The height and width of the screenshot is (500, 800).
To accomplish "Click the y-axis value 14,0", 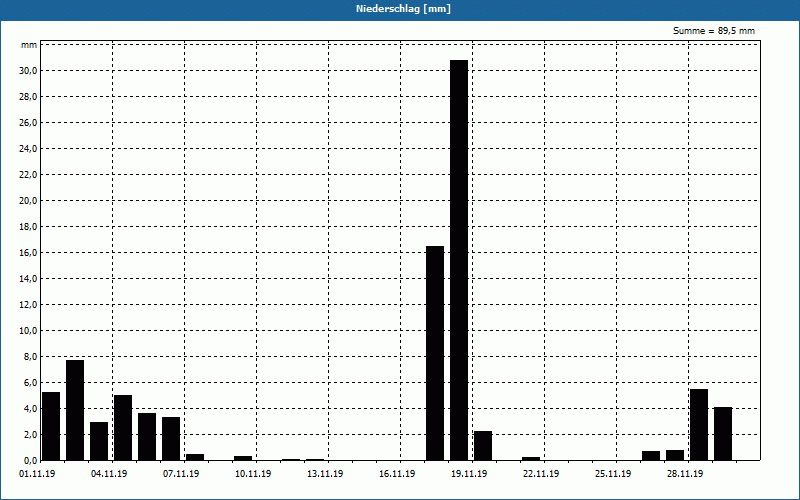I will 28,279.
